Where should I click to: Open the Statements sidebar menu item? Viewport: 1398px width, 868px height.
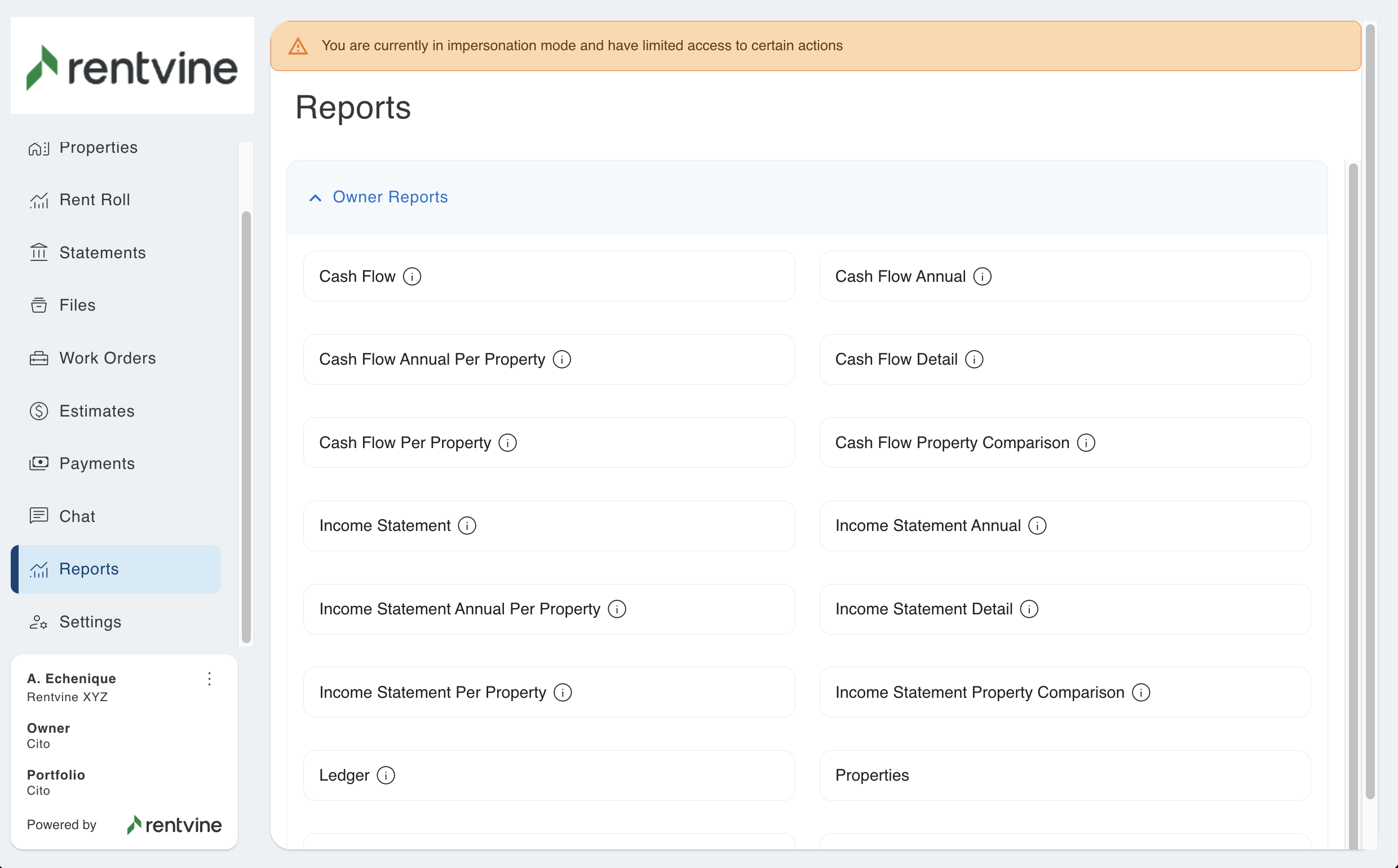coord(102,253)
